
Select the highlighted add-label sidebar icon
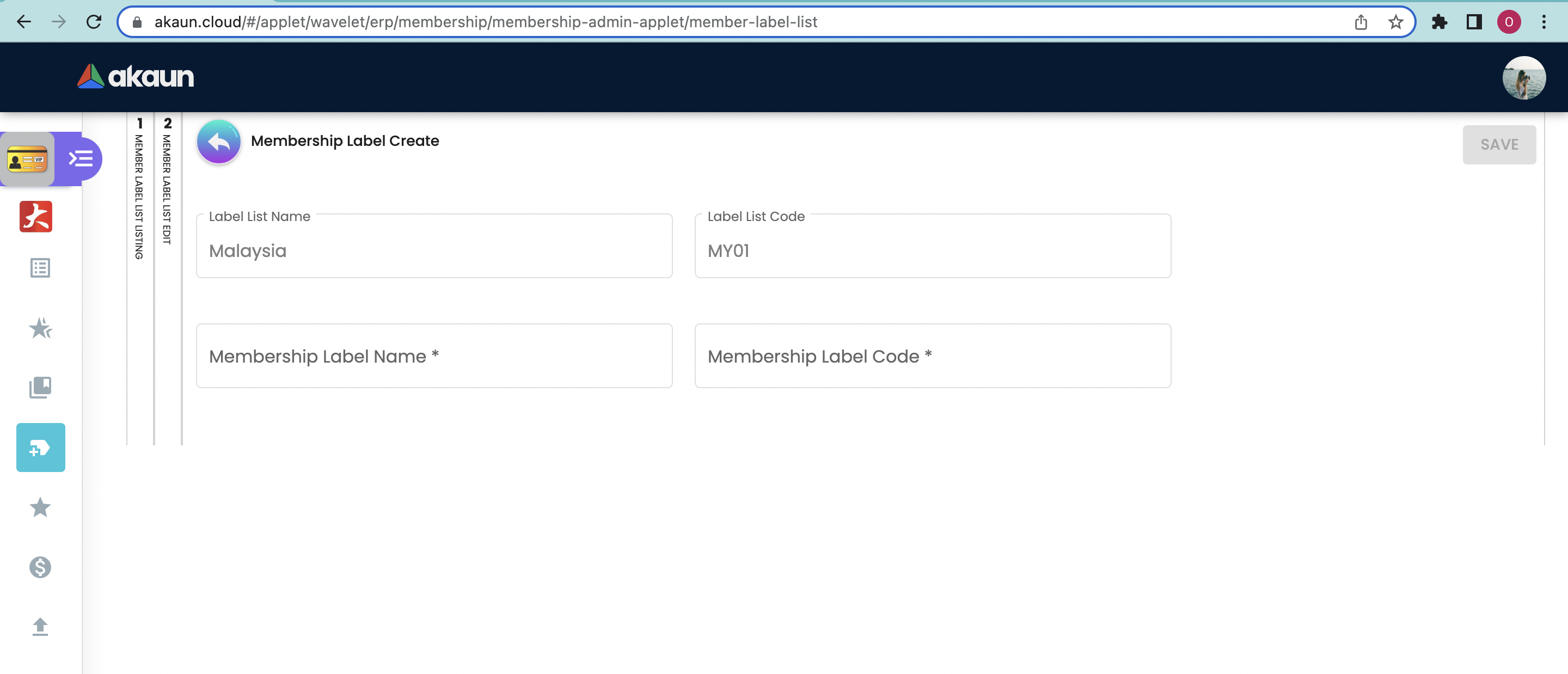click(x=40, y=448)
